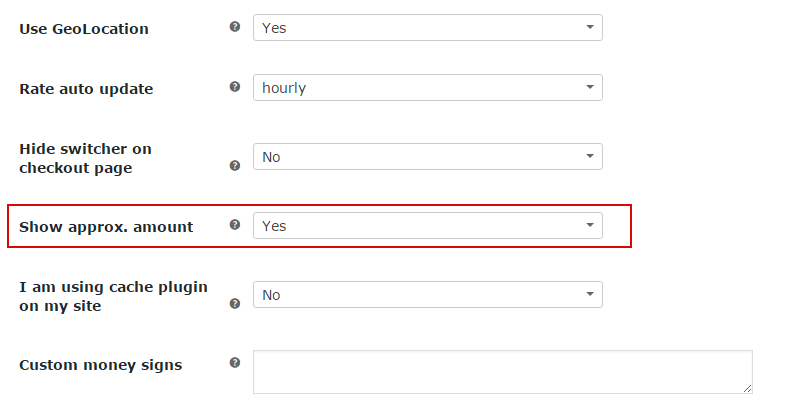Click the Custom money signs label
799x407 pixels.
pos(101,365)
